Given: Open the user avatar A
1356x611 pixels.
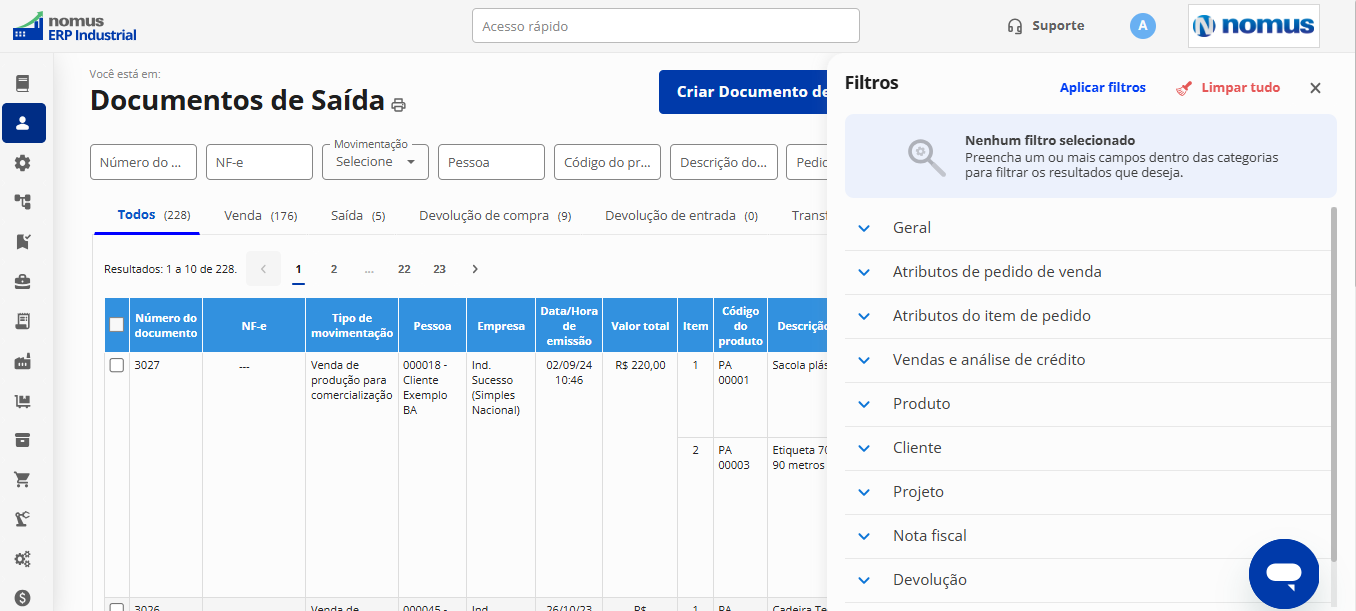Looking at the screenshot, I should 1143,26.
